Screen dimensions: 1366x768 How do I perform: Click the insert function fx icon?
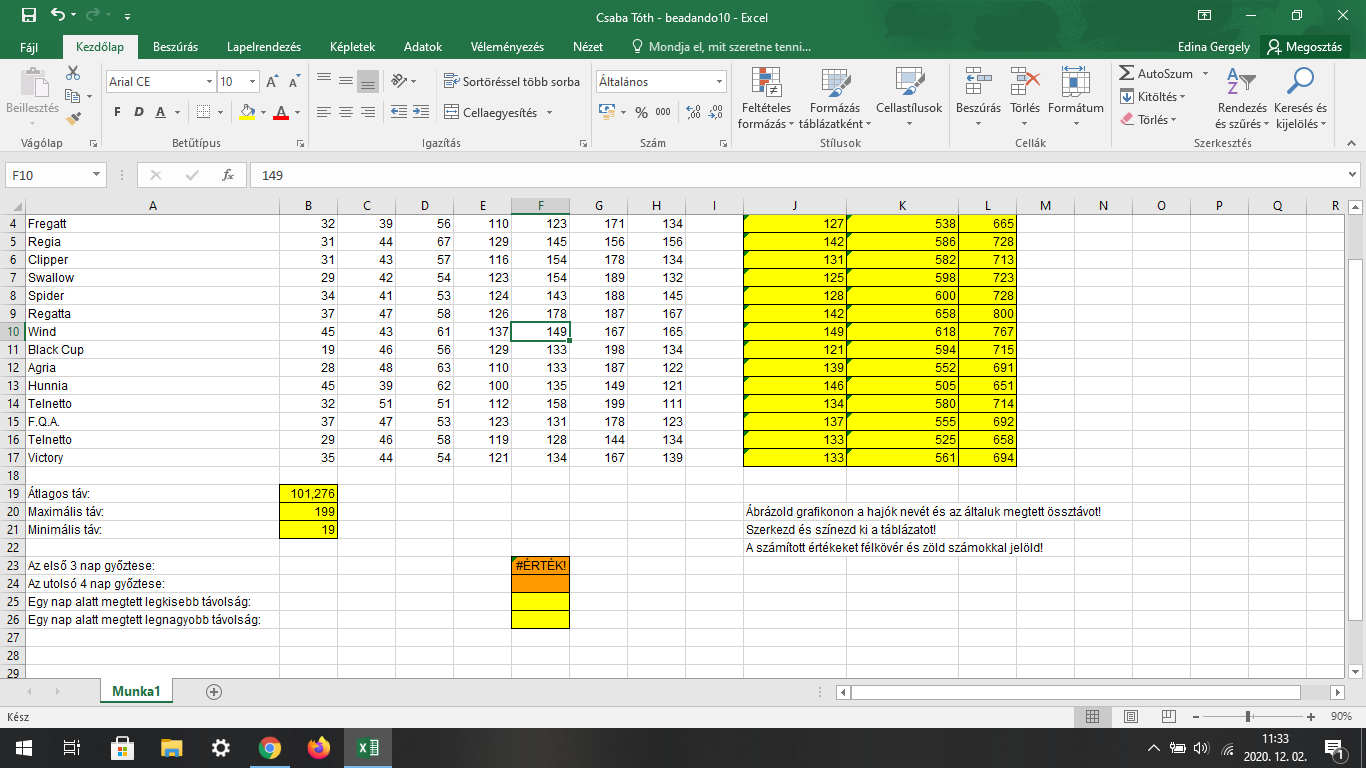(x=228, y=175)
